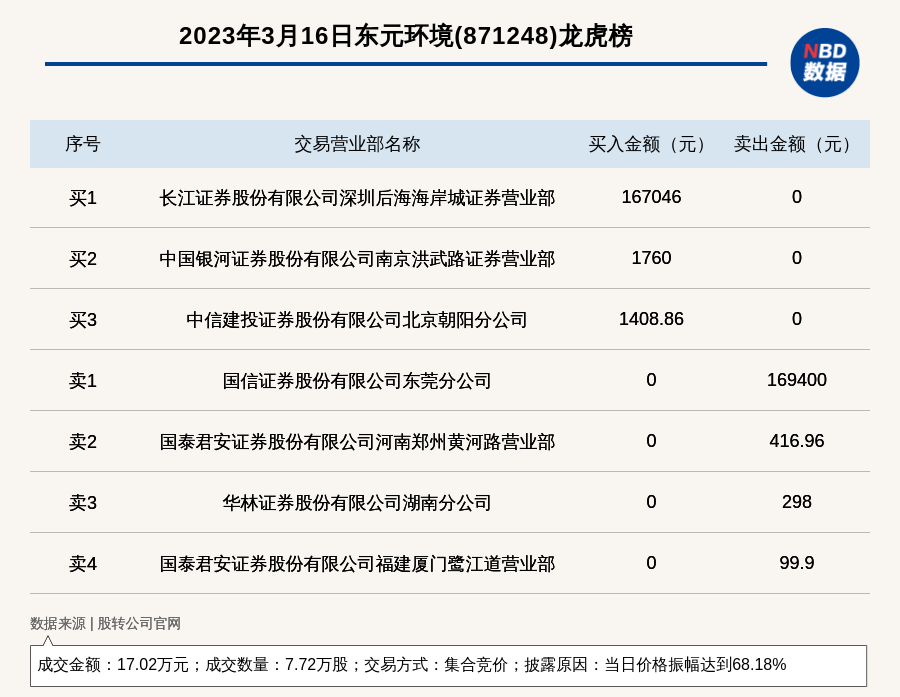This screenshot has height=697, width=900.
Task: Click the buy amount 0 in 卖3 row
Action: click(x=651, y=502)
